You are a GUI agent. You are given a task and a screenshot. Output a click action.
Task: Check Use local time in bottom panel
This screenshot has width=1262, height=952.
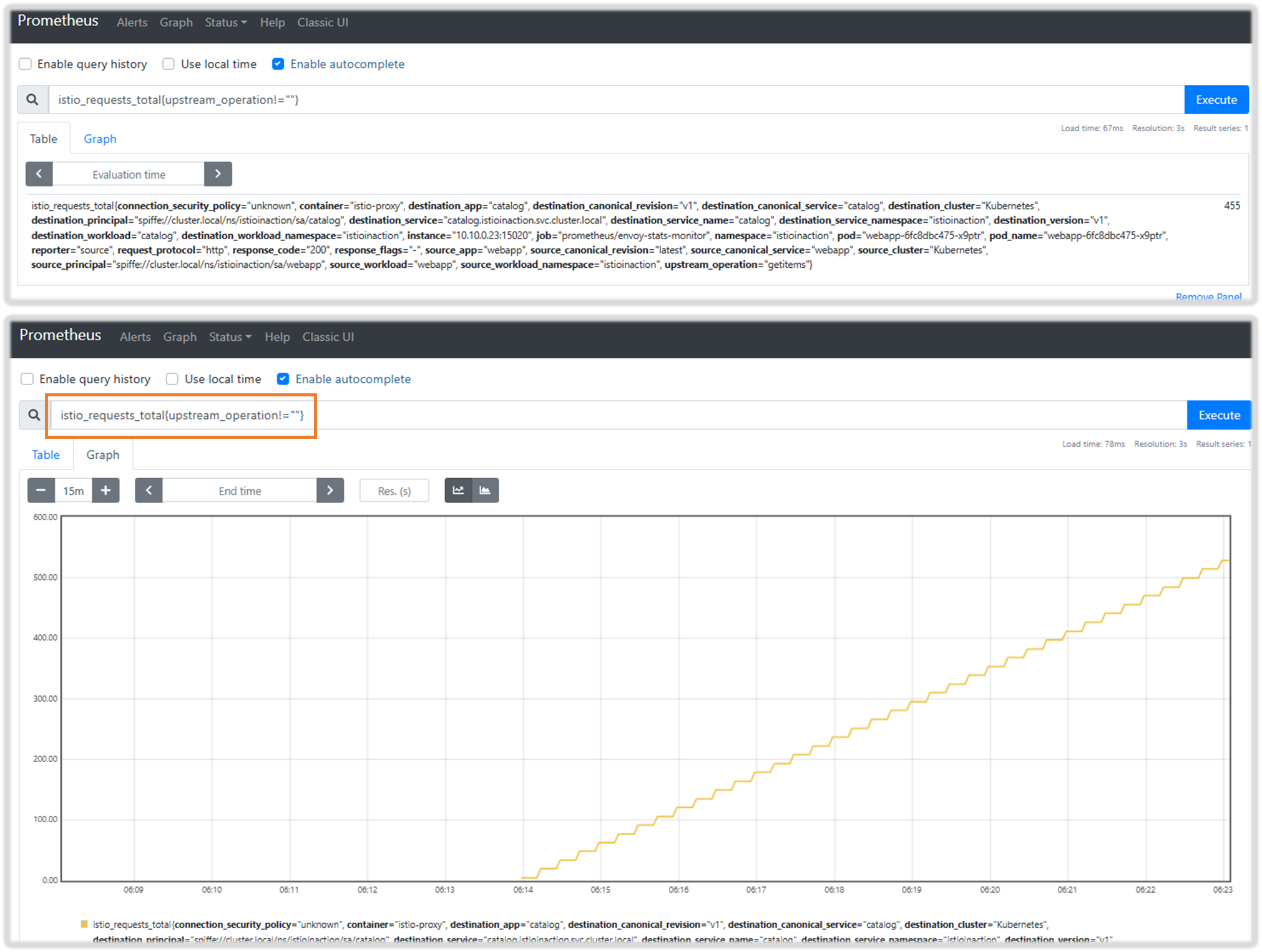[x=172, y=379]
